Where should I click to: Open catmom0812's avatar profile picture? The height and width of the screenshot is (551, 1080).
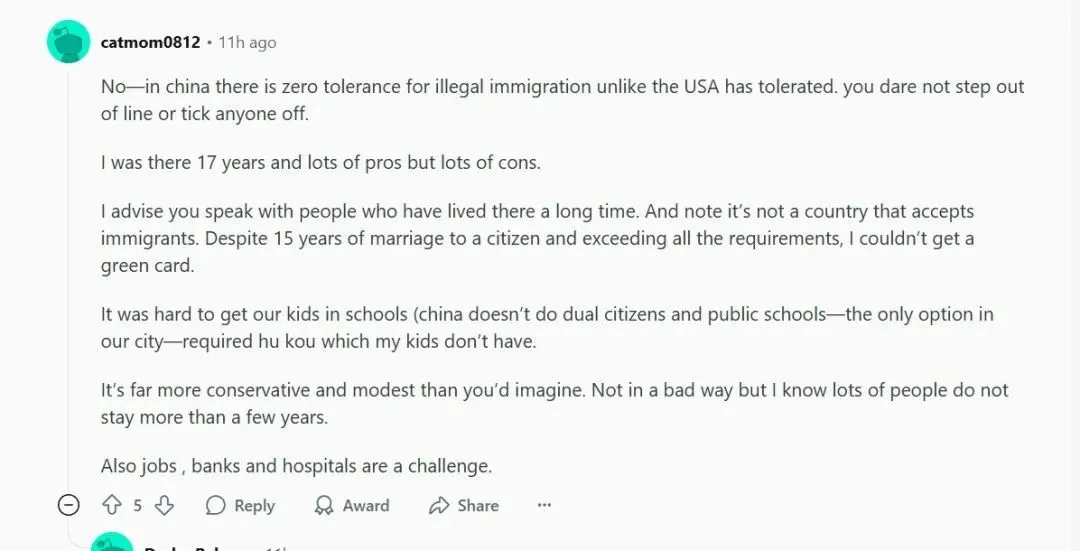[x=68, y=42]
